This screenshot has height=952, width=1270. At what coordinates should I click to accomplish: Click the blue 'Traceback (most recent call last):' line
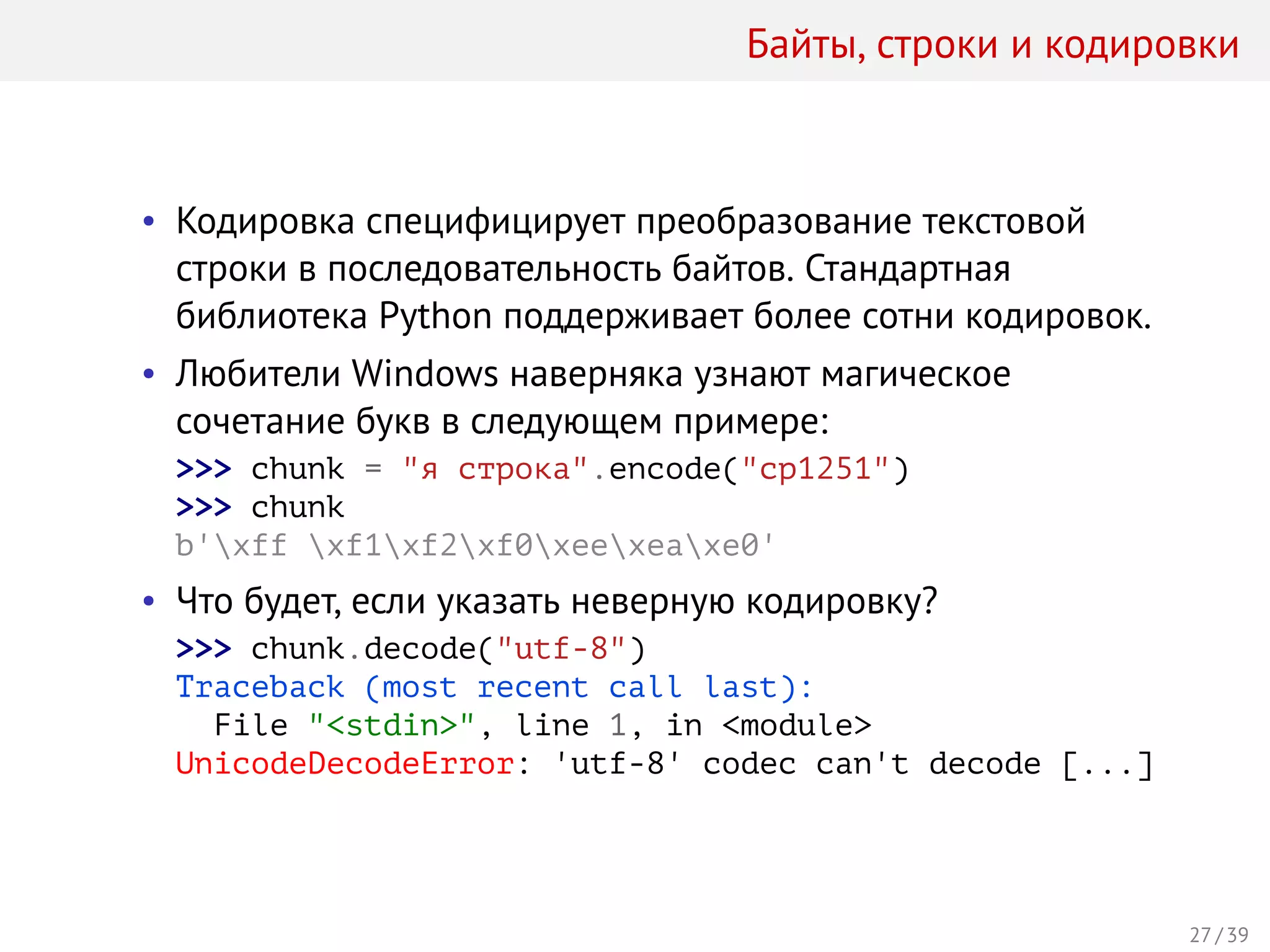(x=494, y=687)
